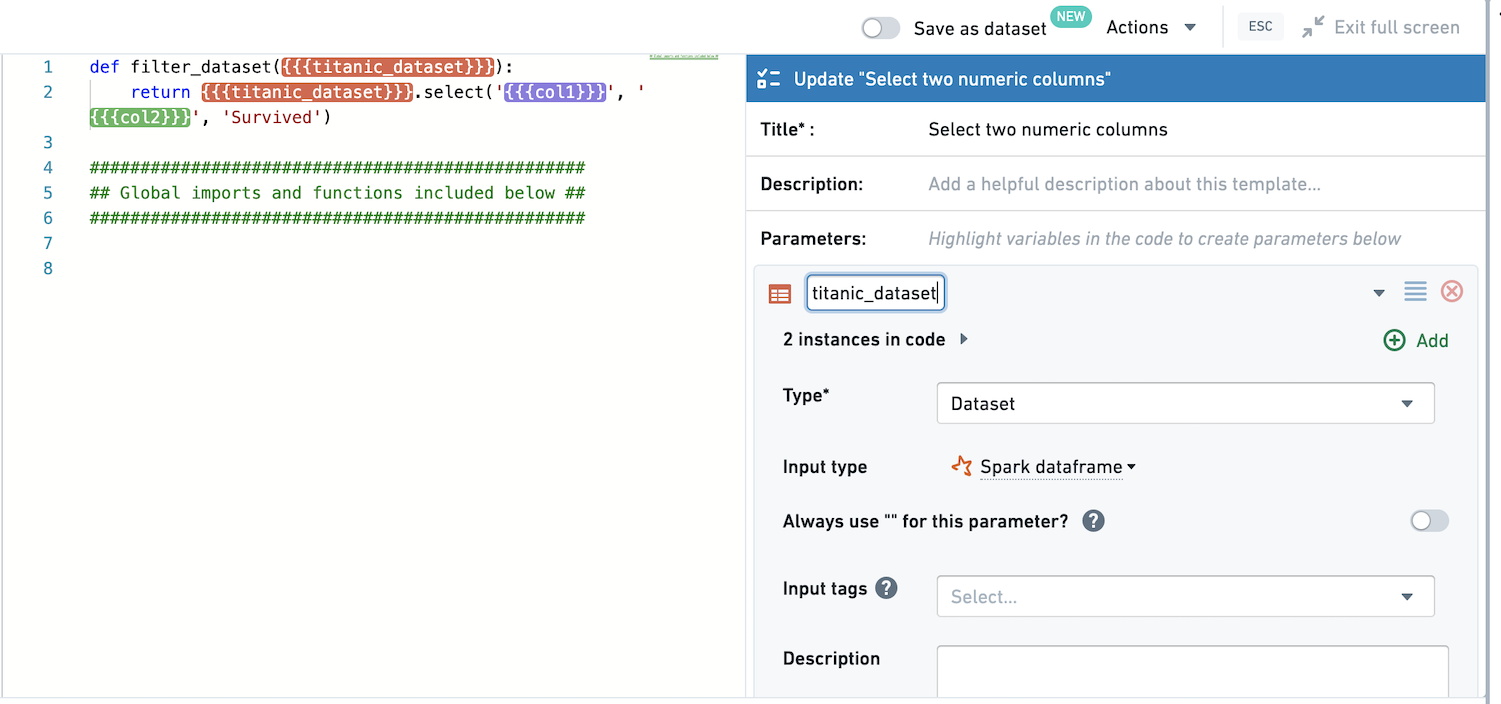Click the exit full screen arrows icon
Screen dimensions: 1501x704
(1312, 28)
